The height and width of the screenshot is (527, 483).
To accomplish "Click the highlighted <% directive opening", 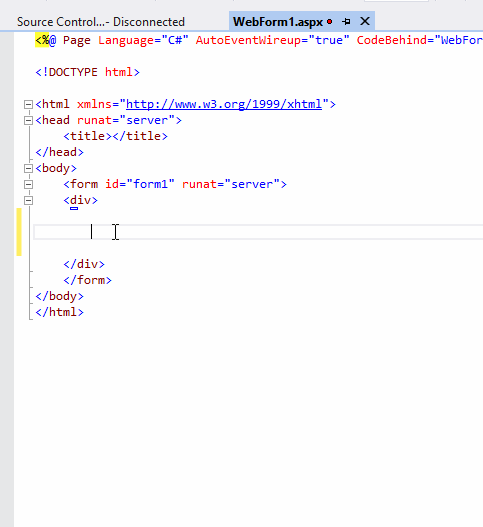I will 42,40.
